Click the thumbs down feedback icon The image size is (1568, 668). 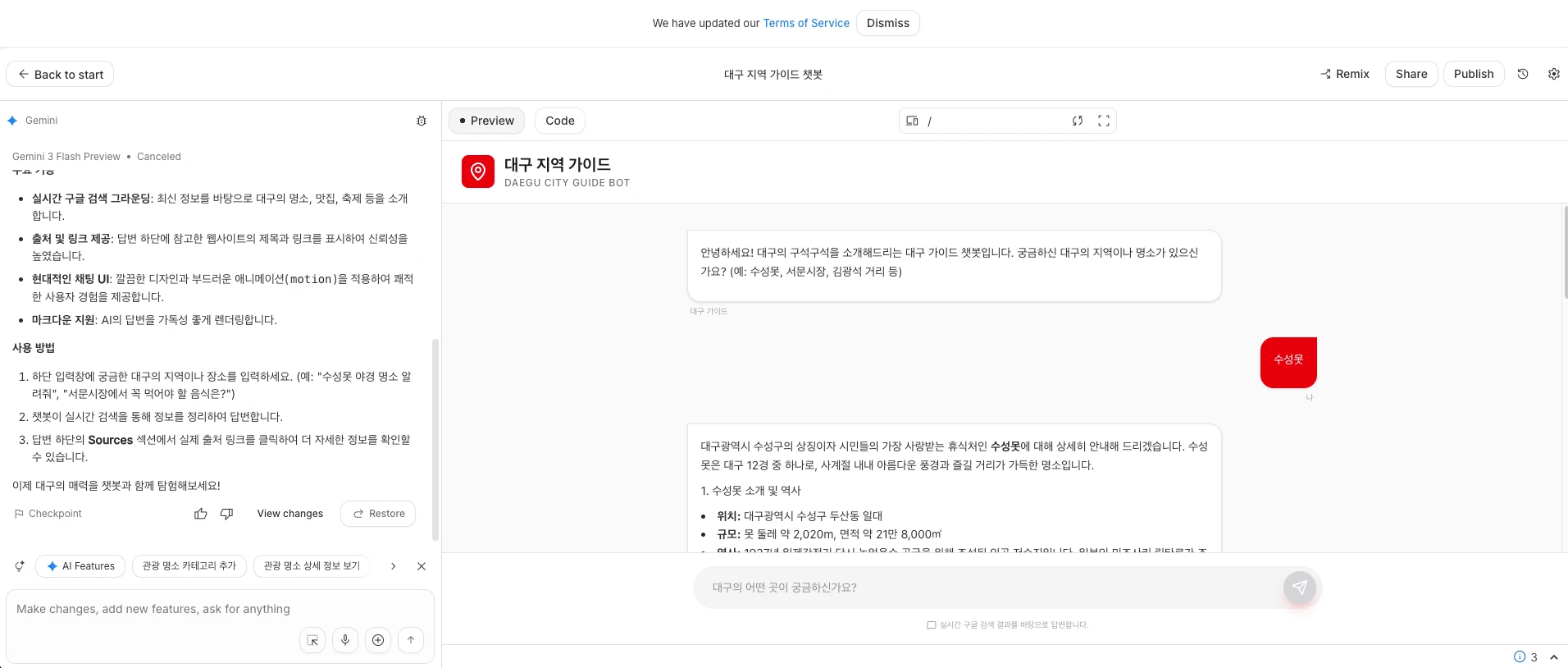pos(227,514)
